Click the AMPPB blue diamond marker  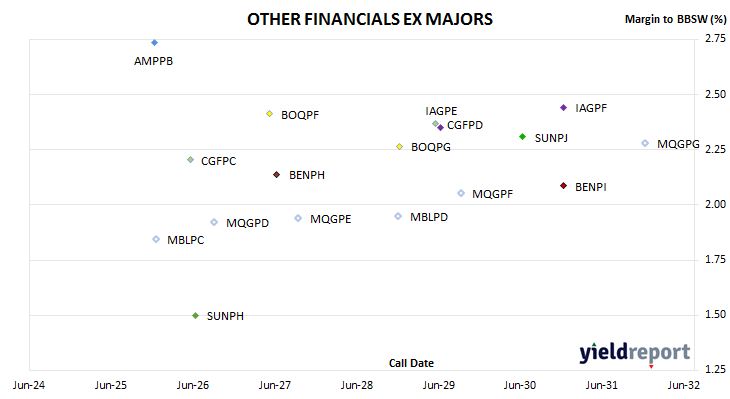(155, 43)
